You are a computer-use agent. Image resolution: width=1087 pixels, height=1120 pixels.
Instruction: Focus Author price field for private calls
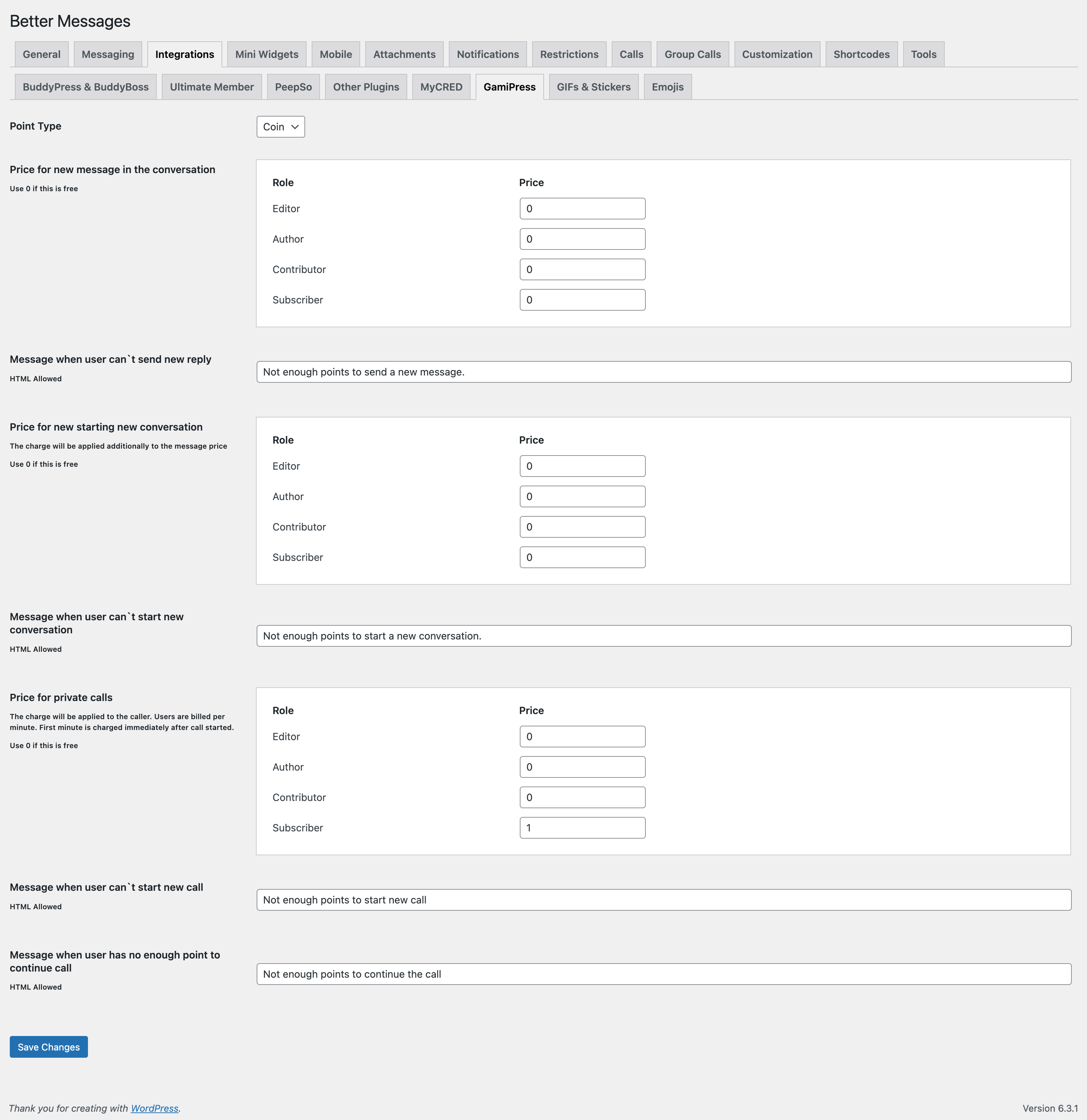[x=583, y=767]
